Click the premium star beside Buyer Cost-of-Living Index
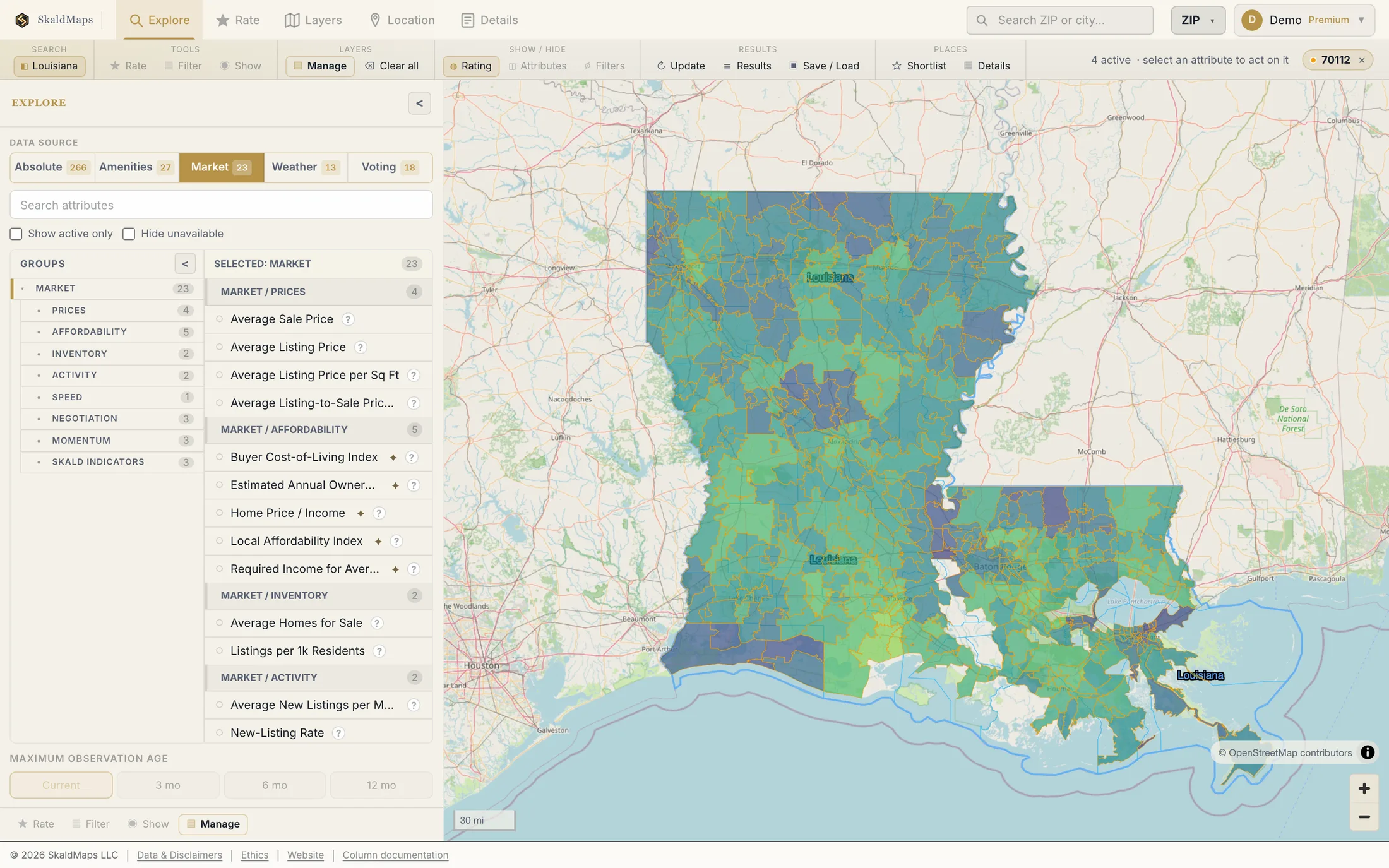Image resolution: width=1389 pixels, height=868 pixels. [393, 458]
